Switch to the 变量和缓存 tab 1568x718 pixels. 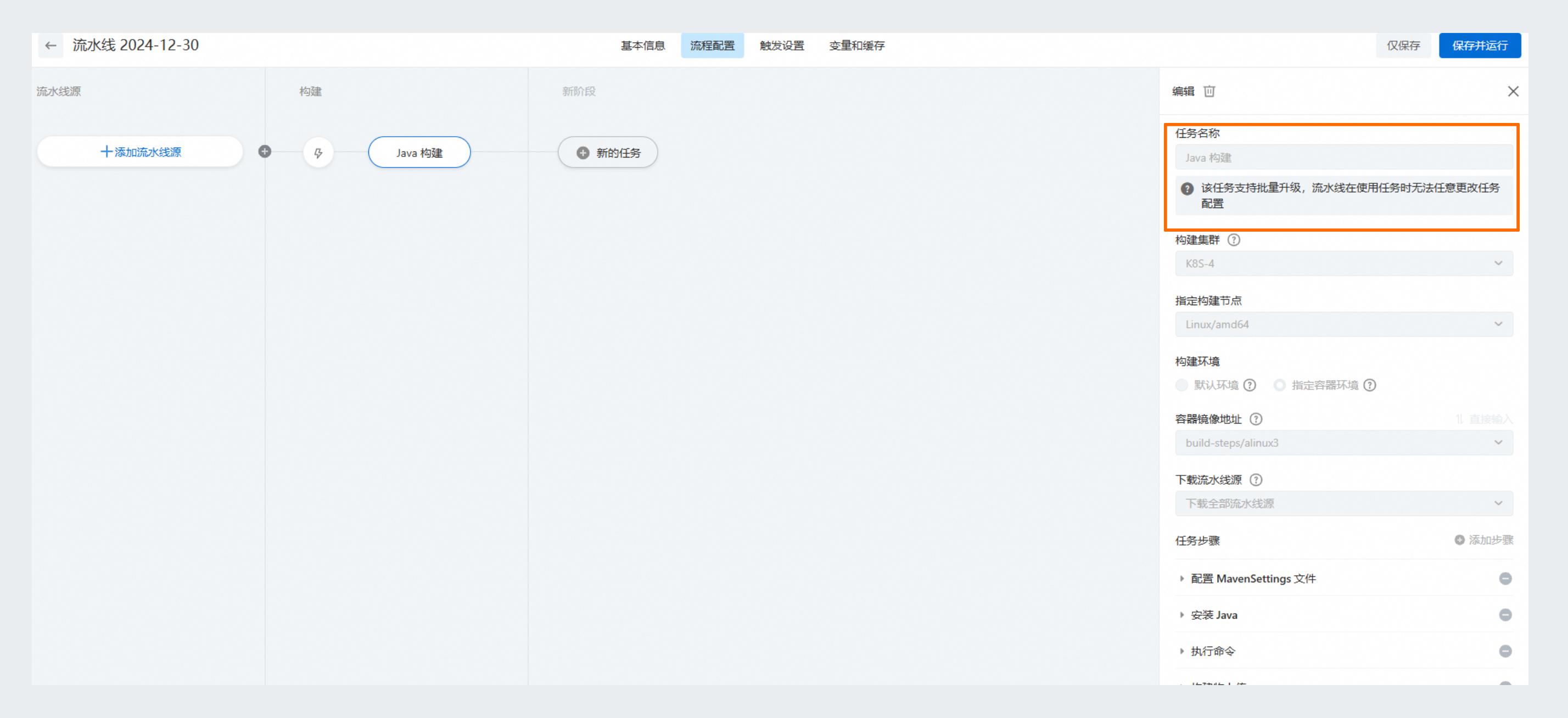[856, 46]
